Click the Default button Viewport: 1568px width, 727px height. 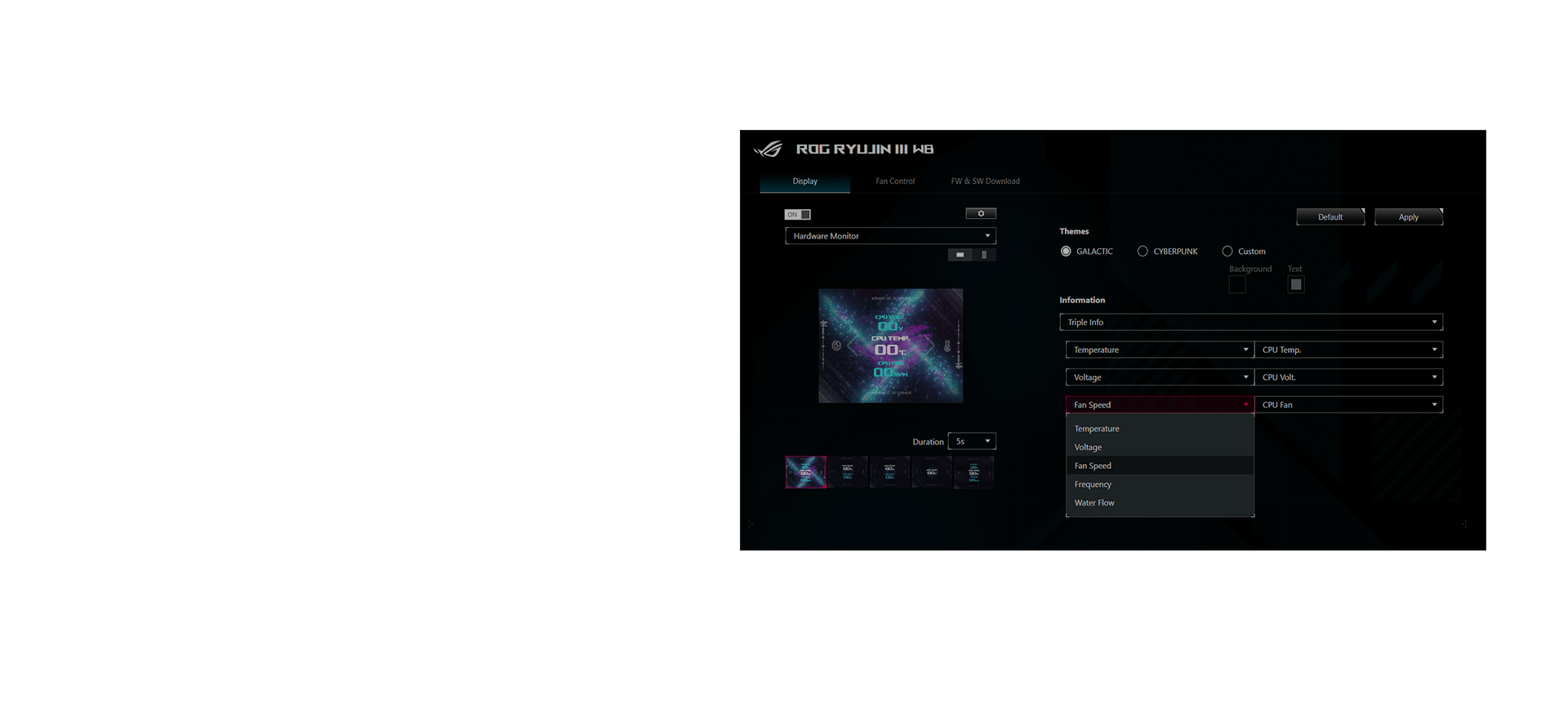coord(1330,217)
